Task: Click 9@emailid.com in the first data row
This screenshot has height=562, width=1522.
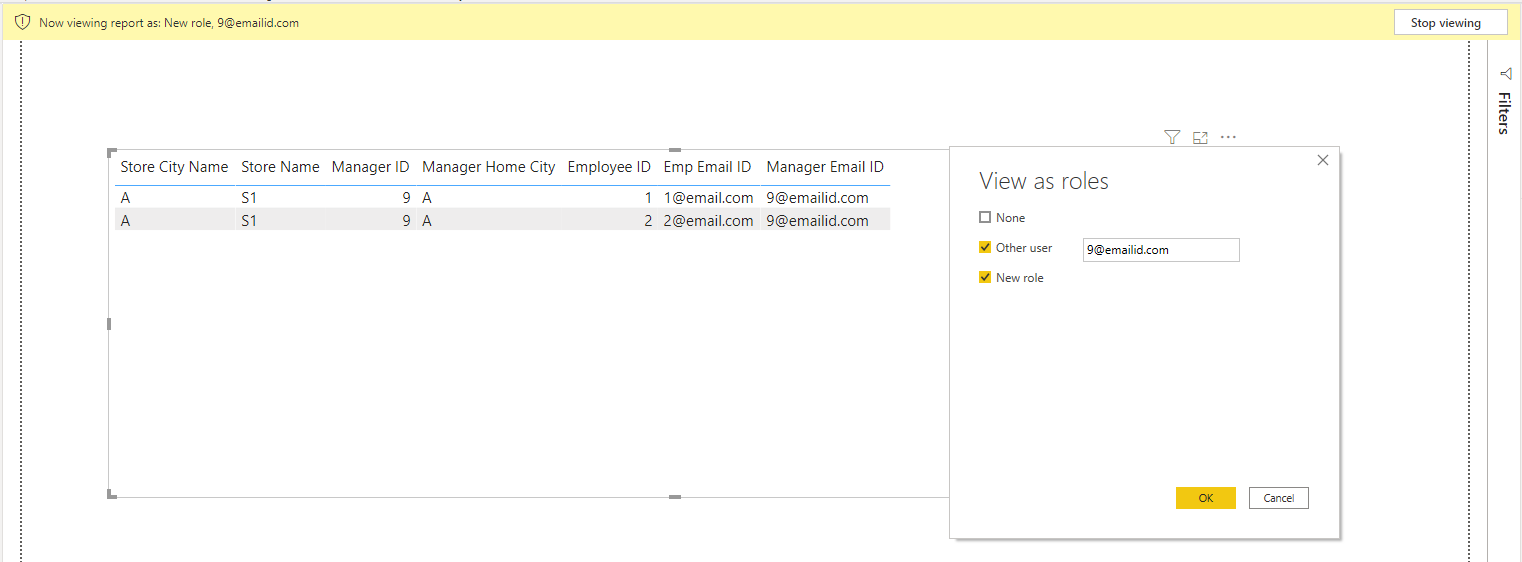Action: pos(817,198)
